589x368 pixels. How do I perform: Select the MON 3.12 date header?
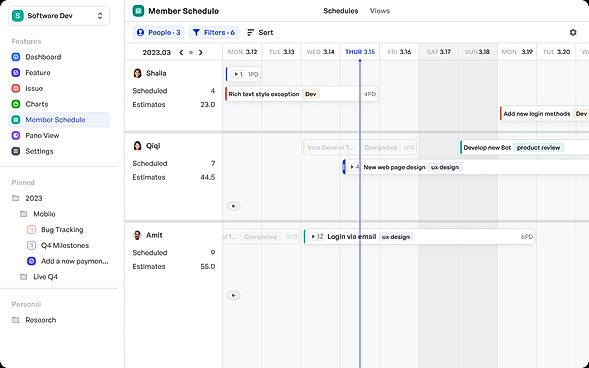242,52
